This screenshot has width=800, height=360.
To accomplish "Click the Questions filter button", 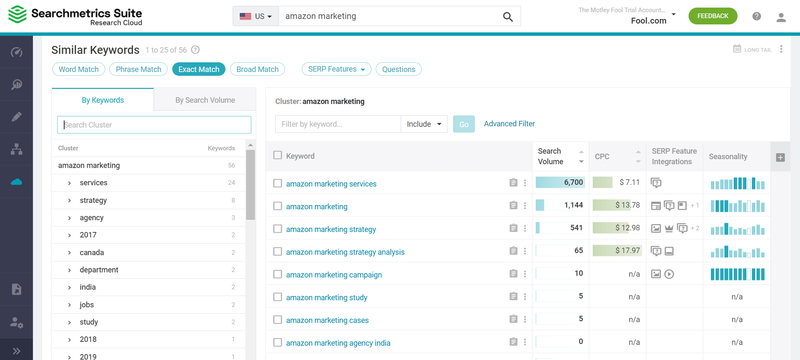I will point(398,69).
